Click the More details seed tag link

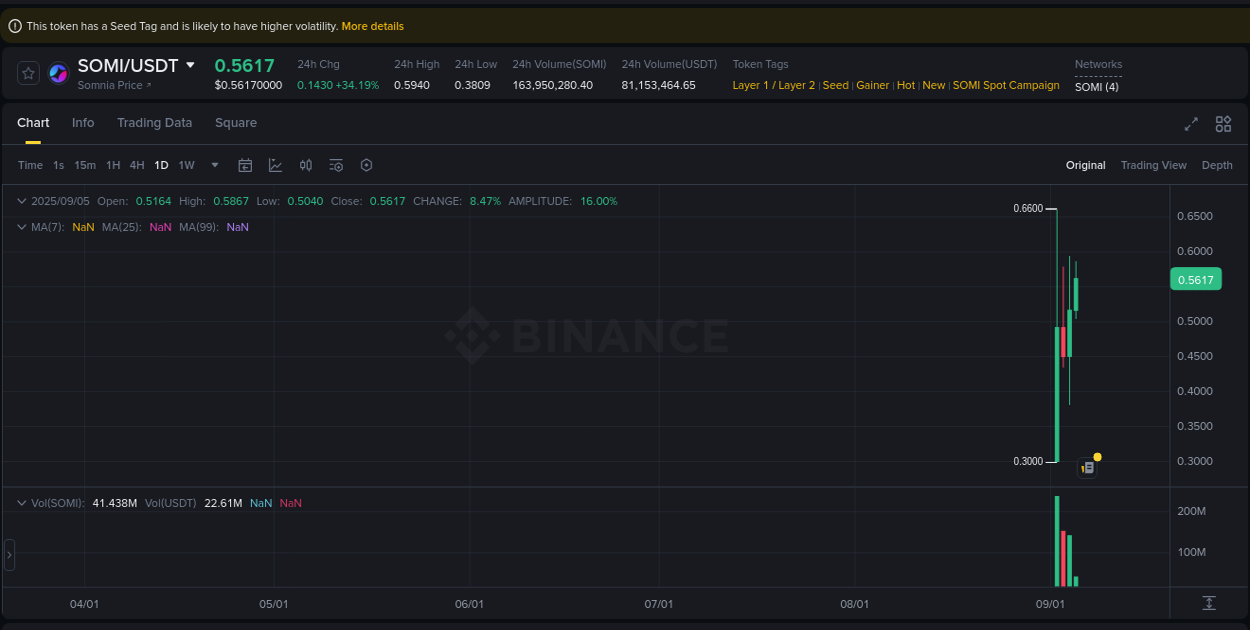coord(372,25)
